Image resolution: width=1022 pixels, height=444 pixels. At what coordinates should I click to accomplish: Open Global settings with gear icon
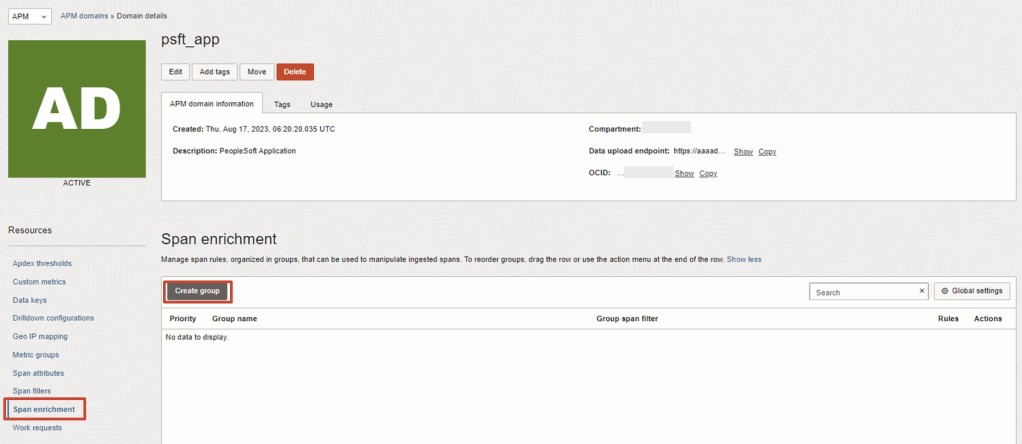pyautogui.click(x=972, y=291)
